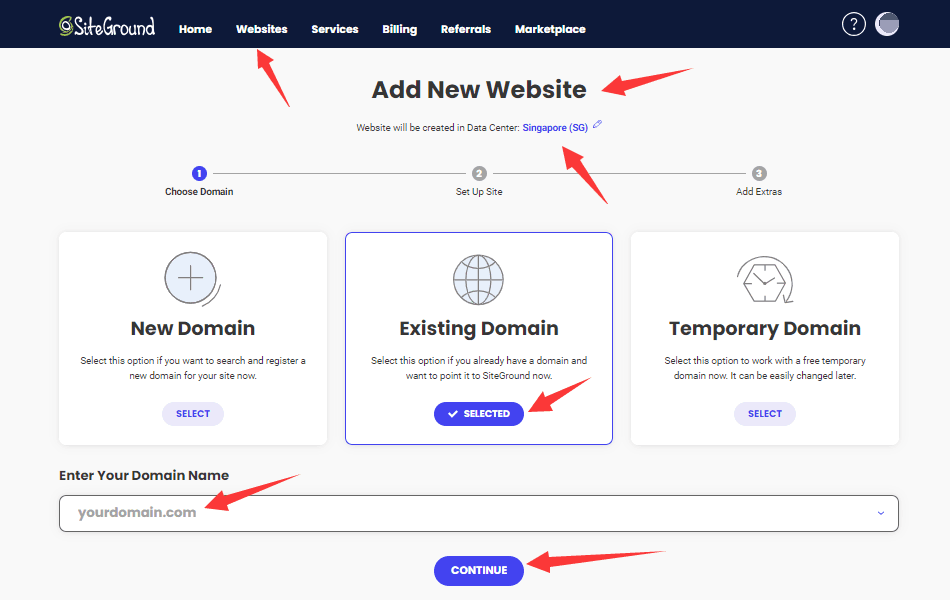950x600 pixels.
Task: Open the help question mark icon
Action: tap(853, 25)
